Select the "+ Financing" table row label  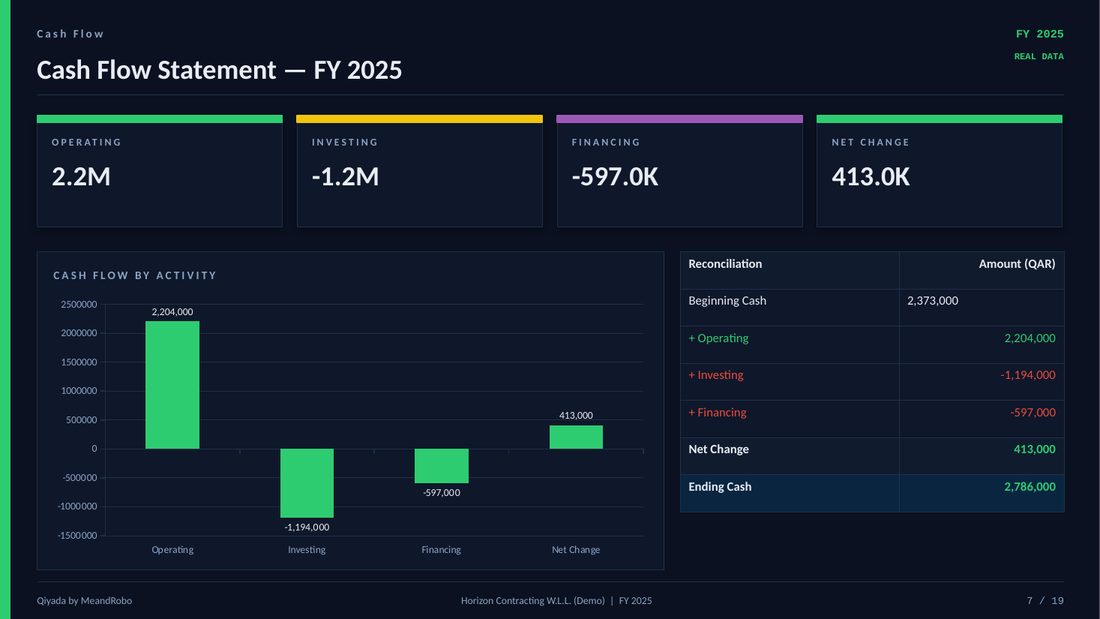(x=717, y=413)
